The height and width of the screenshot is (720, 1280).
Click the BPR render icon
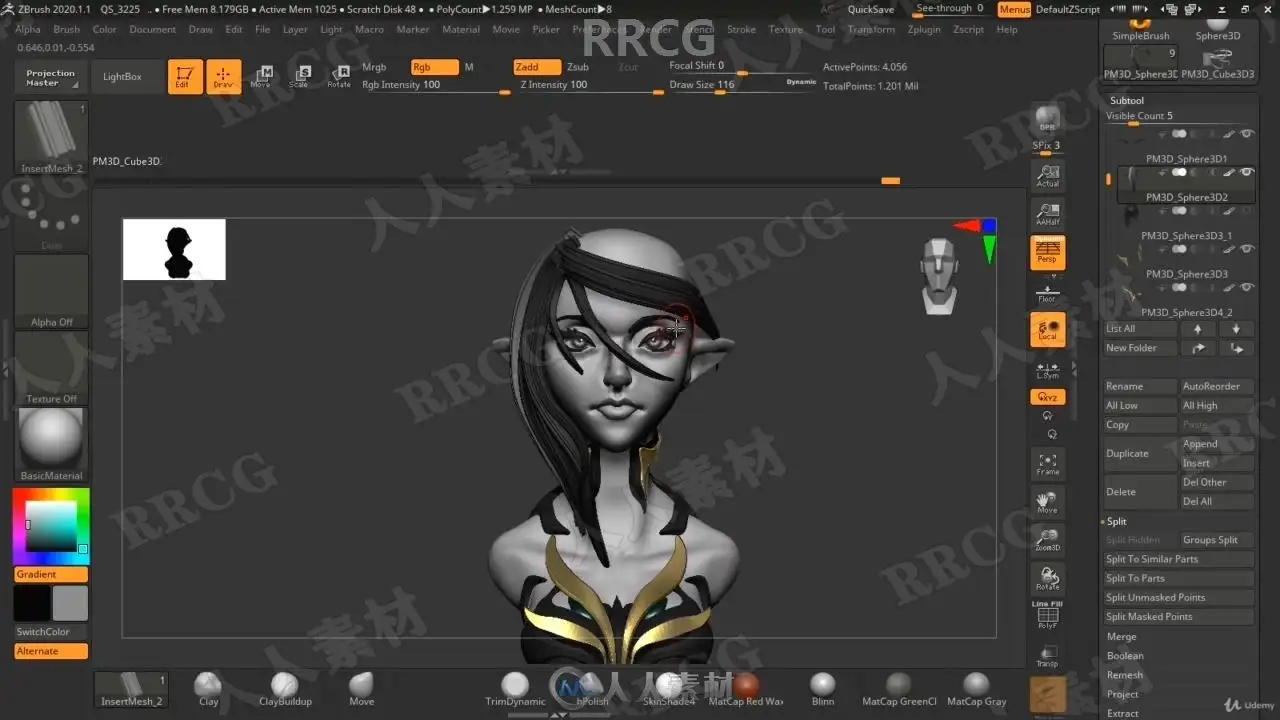pyautogui.click(x=1047, y=119)
